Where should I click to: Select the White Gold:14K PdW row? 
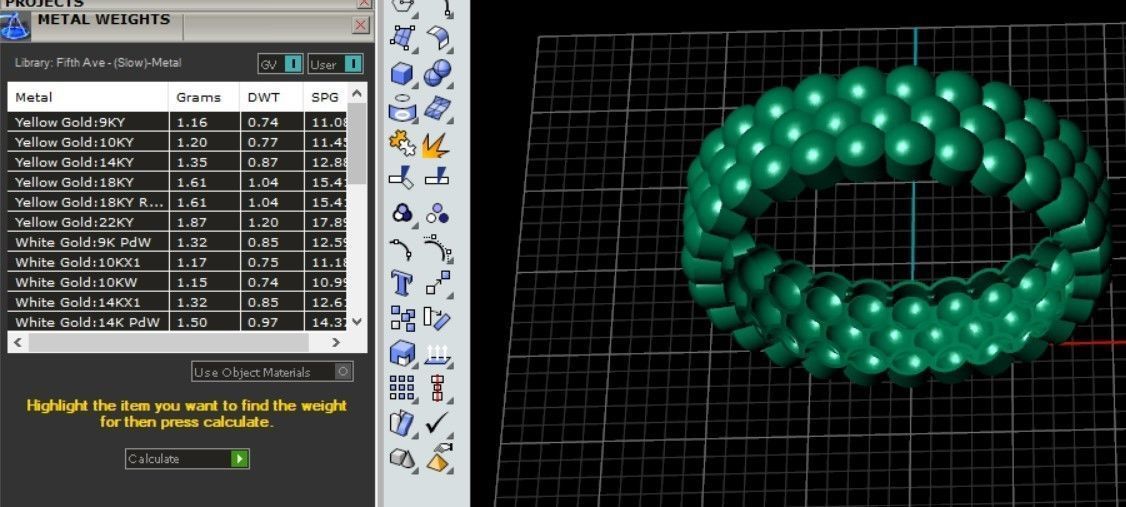tap(177, 322)
